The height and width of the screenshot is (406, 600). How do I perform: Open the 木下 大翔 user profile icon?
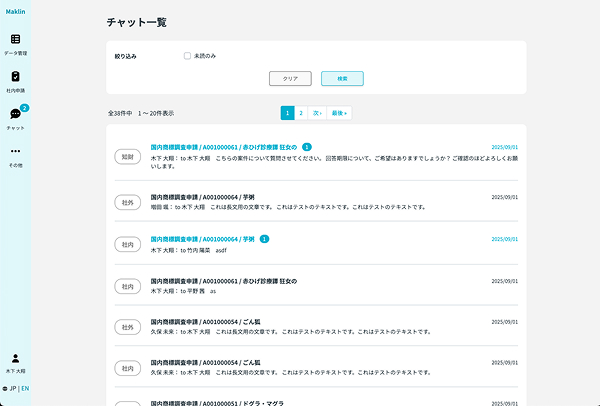pos(15,358)
